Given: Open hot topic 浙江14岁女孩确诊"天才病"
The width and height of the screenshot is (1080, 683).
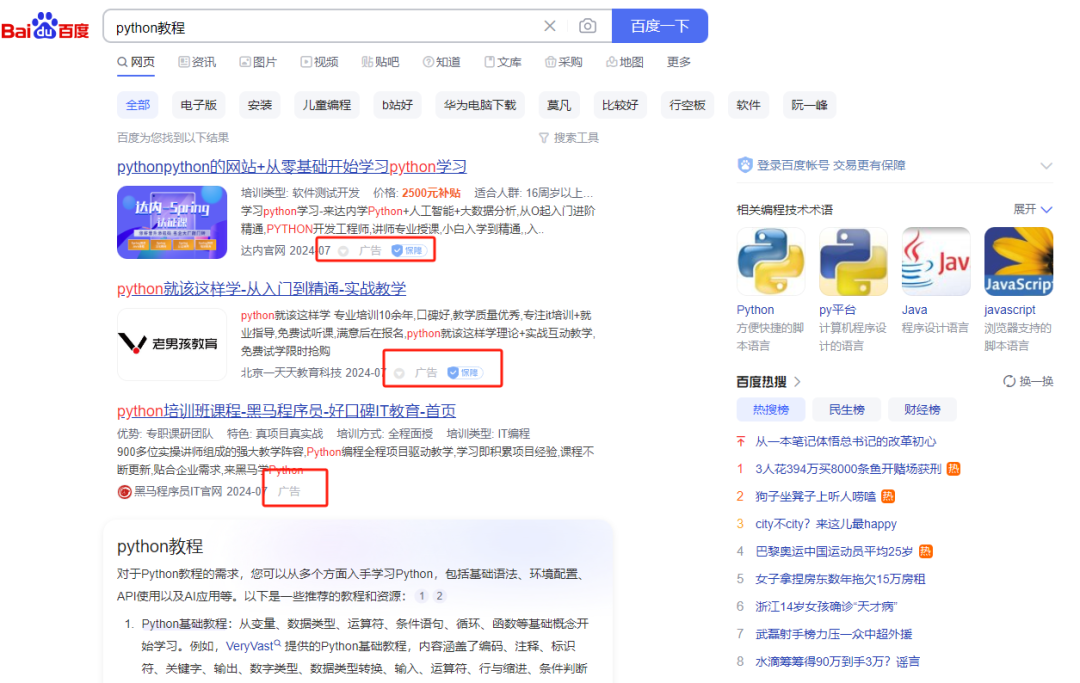Looking at the screenshot, I should coord(826,607).
